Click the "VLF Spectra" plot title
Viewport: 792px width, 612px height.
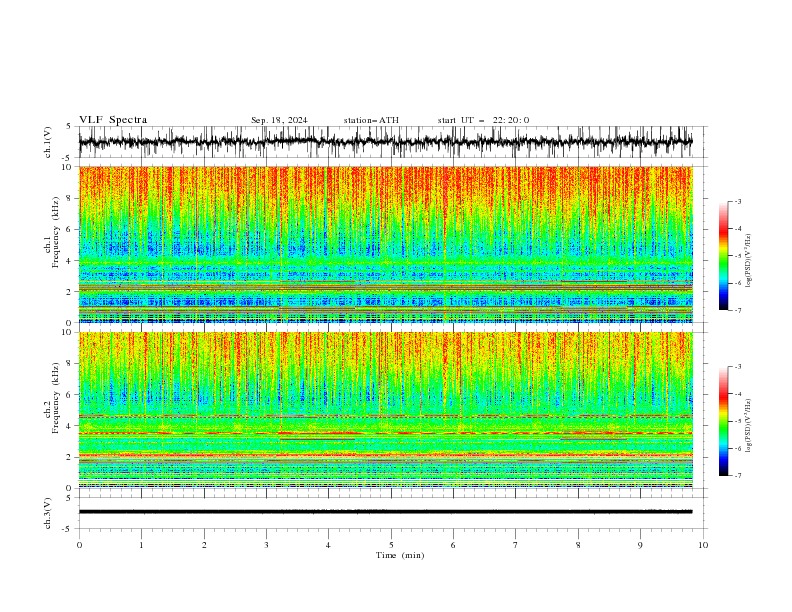pos(113,120)
